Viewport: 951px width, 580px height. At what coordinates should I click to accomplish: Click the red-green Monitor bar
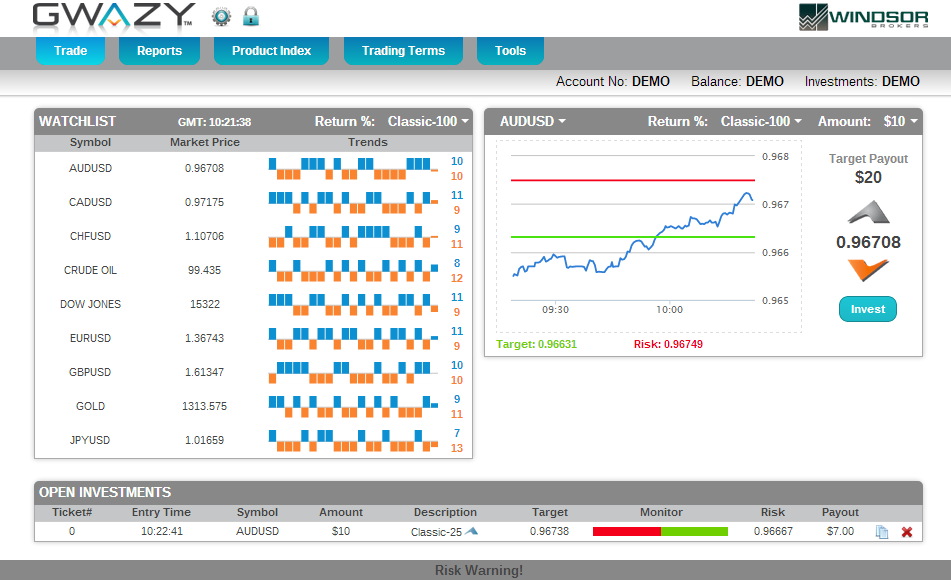(660, 532)
